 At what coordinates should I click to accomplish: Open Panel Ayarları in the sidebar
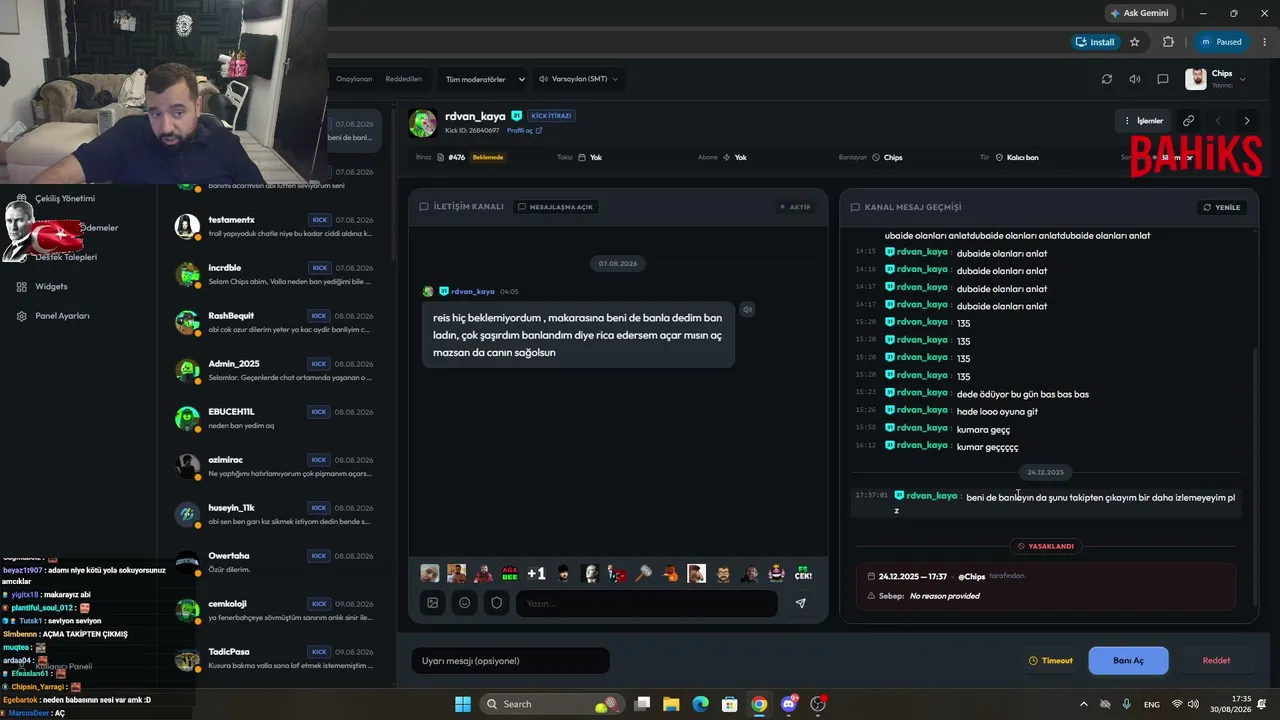click(x=62, y=316)
